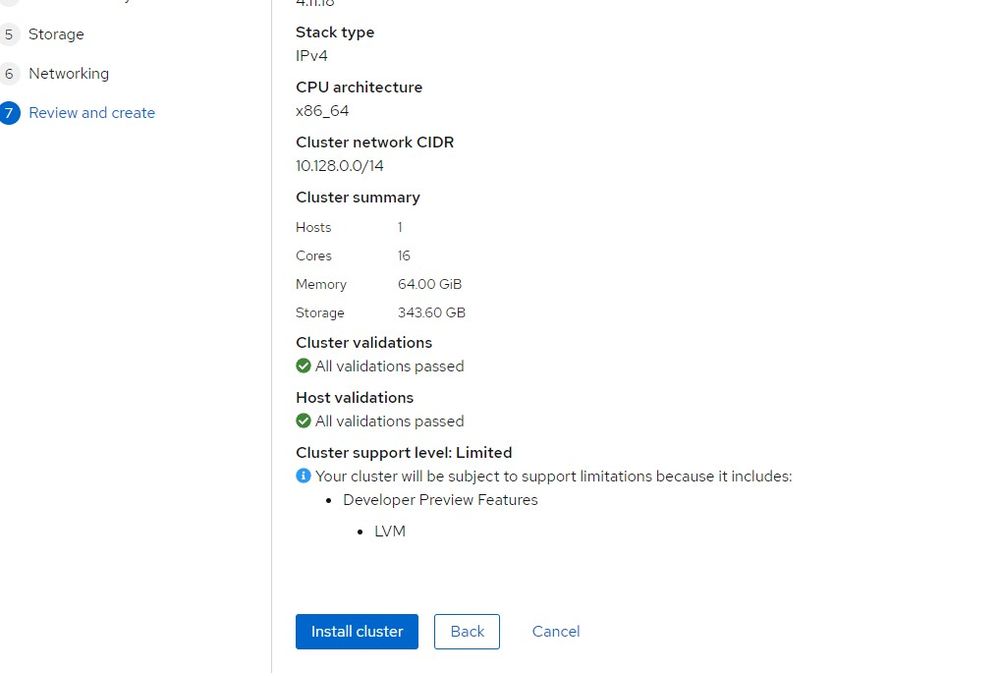Select the LVM list item
This screenshot has height=676, width=1000.
390,531
